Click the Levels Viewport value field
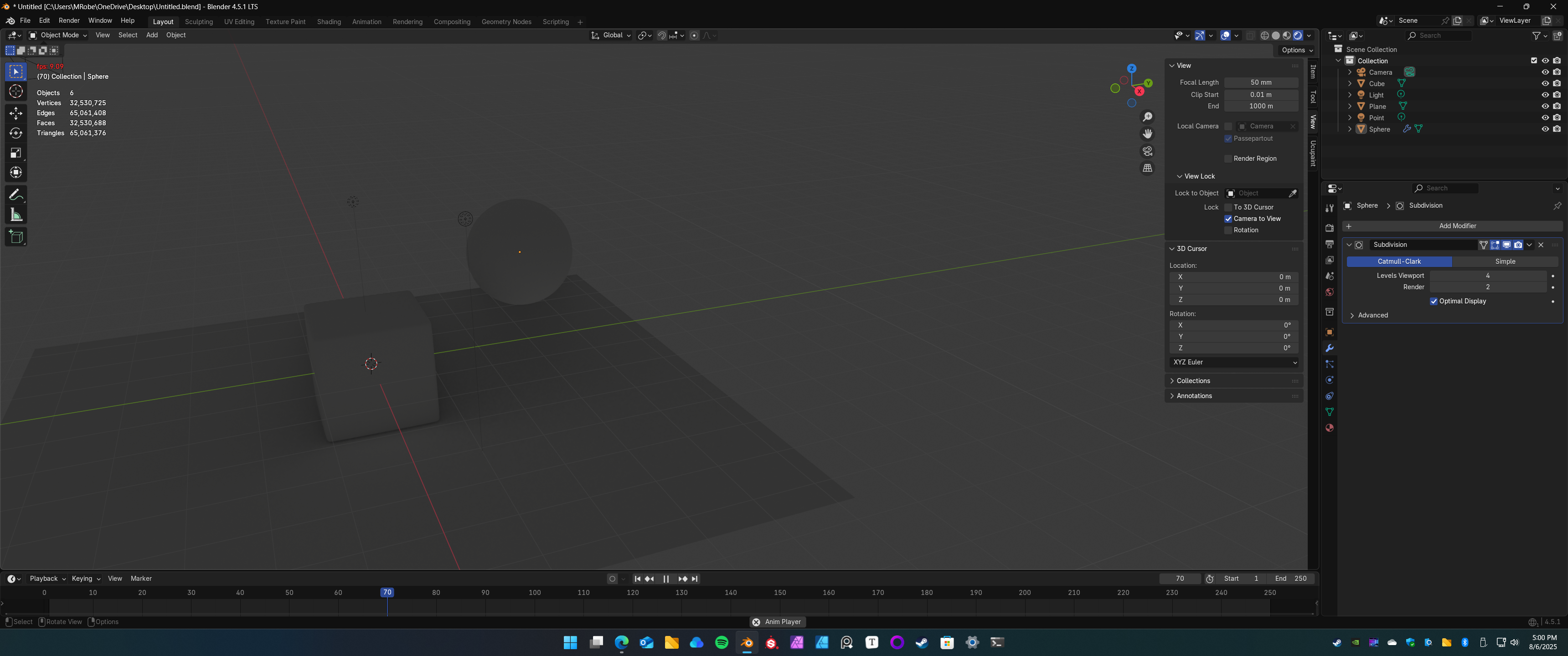 [1488, 276]
